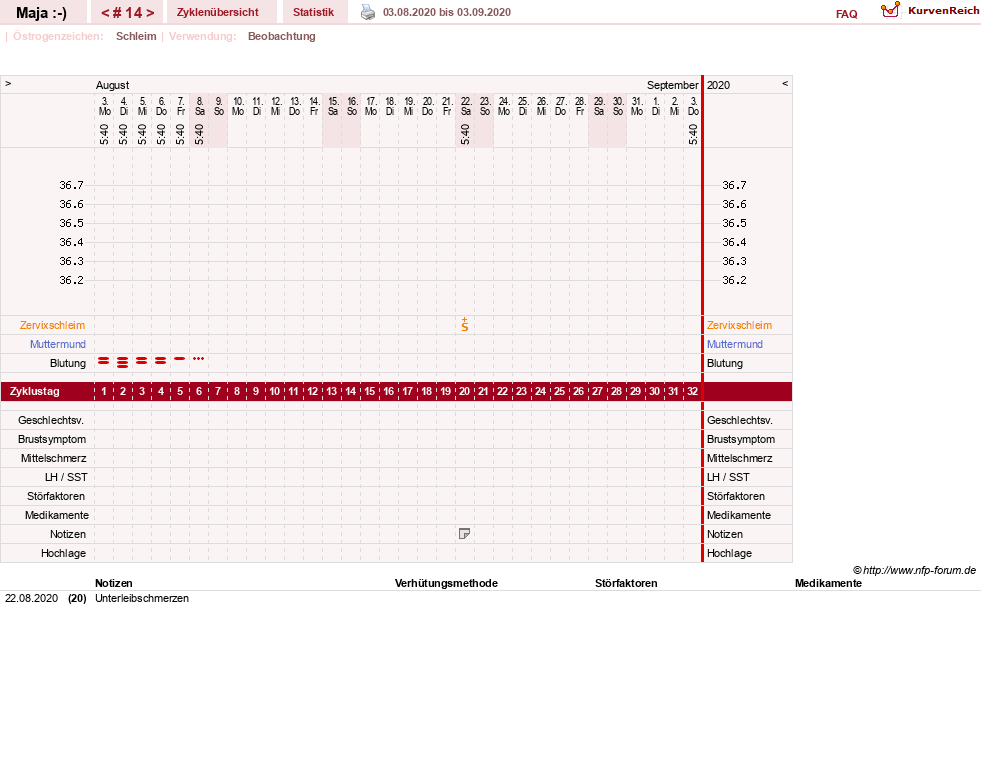The height and width of the screenshot is (762, 981).
Task: Click the spotting dots on cycle day 6
Action: [198, 358]
